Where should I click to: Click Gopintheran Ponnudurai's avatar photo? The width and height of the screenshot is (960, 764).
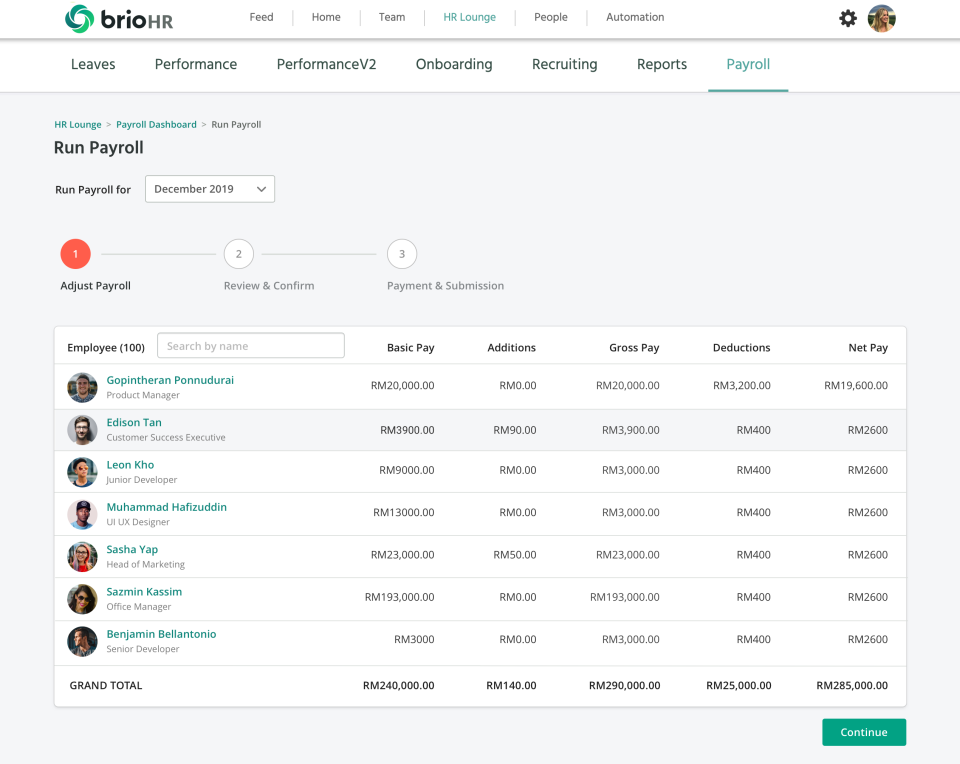point(82,387)
